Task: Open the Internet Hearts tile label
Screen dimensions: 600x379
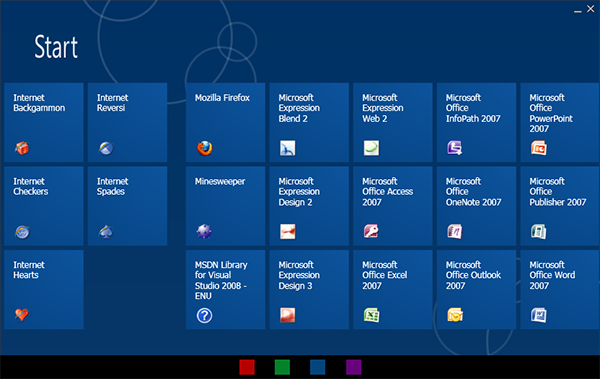Action: tap(29, 270)
